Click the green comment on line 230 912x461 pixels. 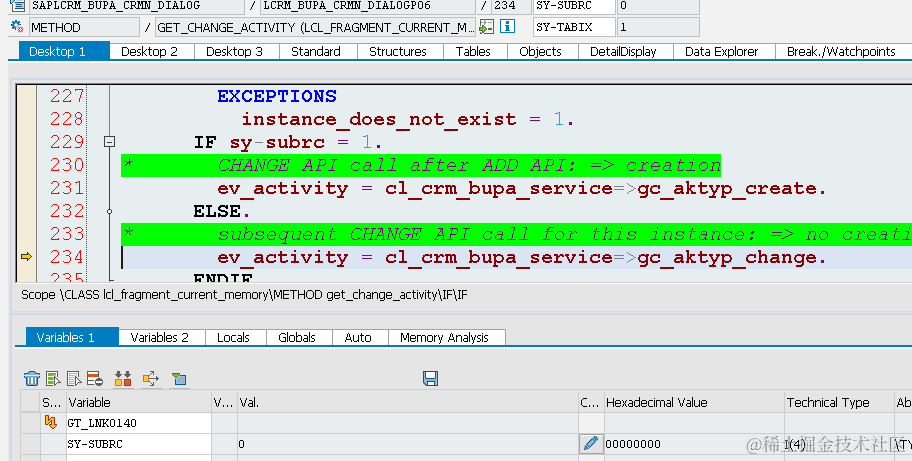(421, 165)
